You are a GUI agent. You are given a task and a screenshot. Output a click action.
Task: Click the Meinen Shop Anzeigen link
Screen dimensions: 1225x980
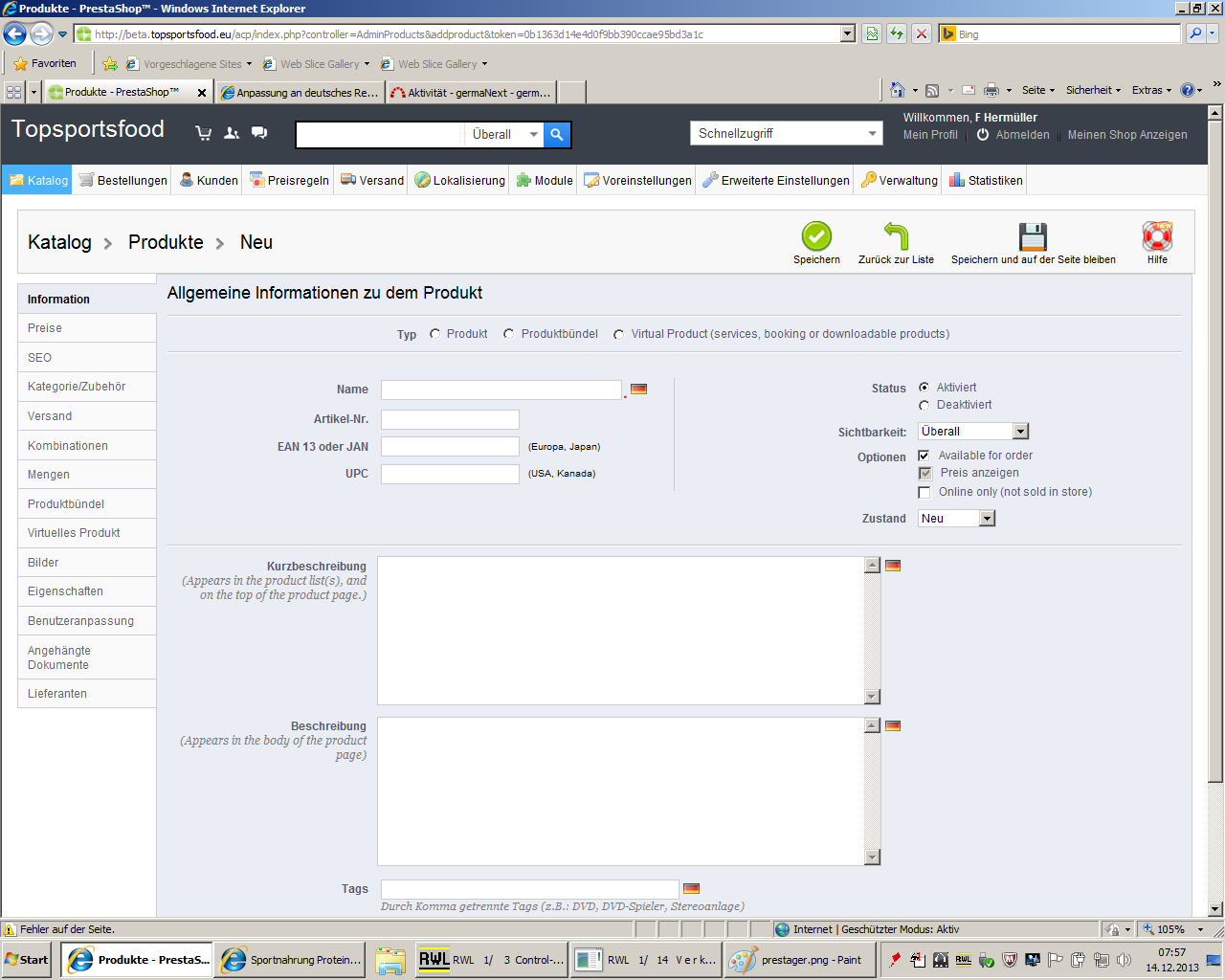1127,135
